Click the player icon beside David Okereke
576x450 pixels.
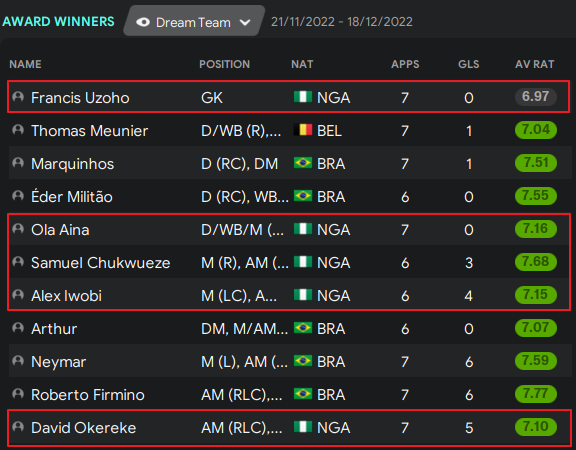[18, 427]
